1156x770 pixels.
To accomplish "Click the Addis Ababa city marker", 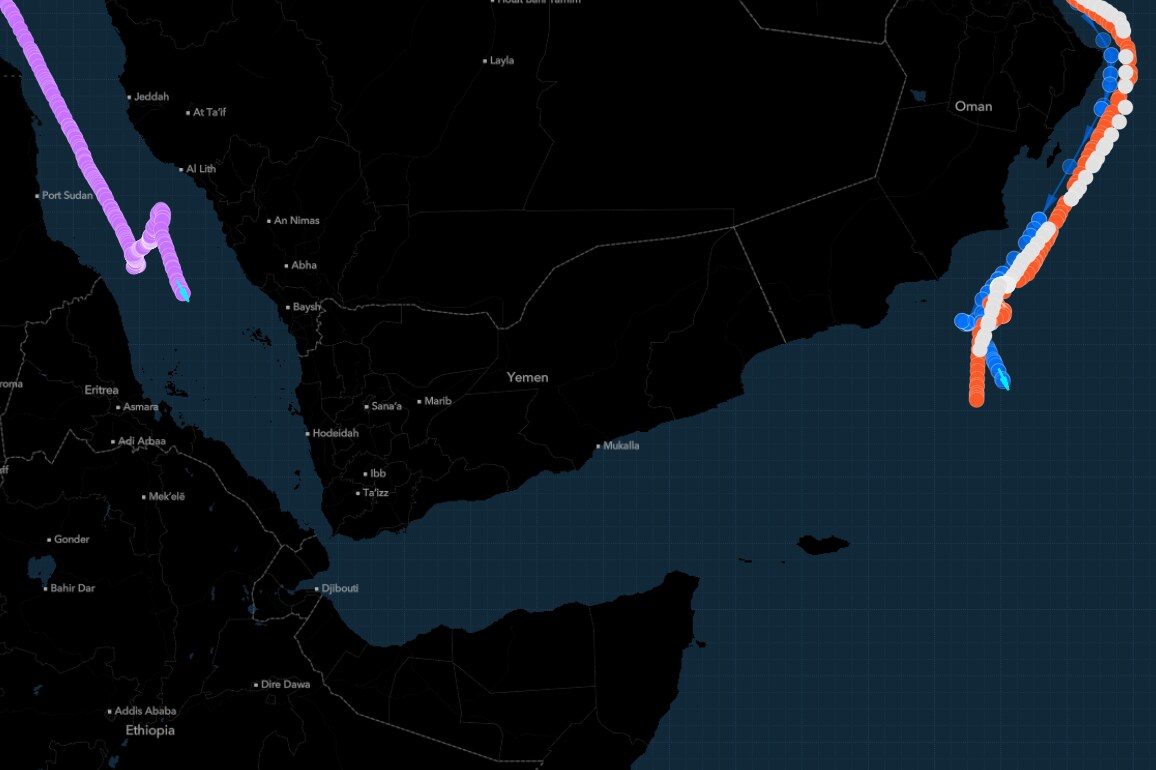I will [x=111, y=712].
